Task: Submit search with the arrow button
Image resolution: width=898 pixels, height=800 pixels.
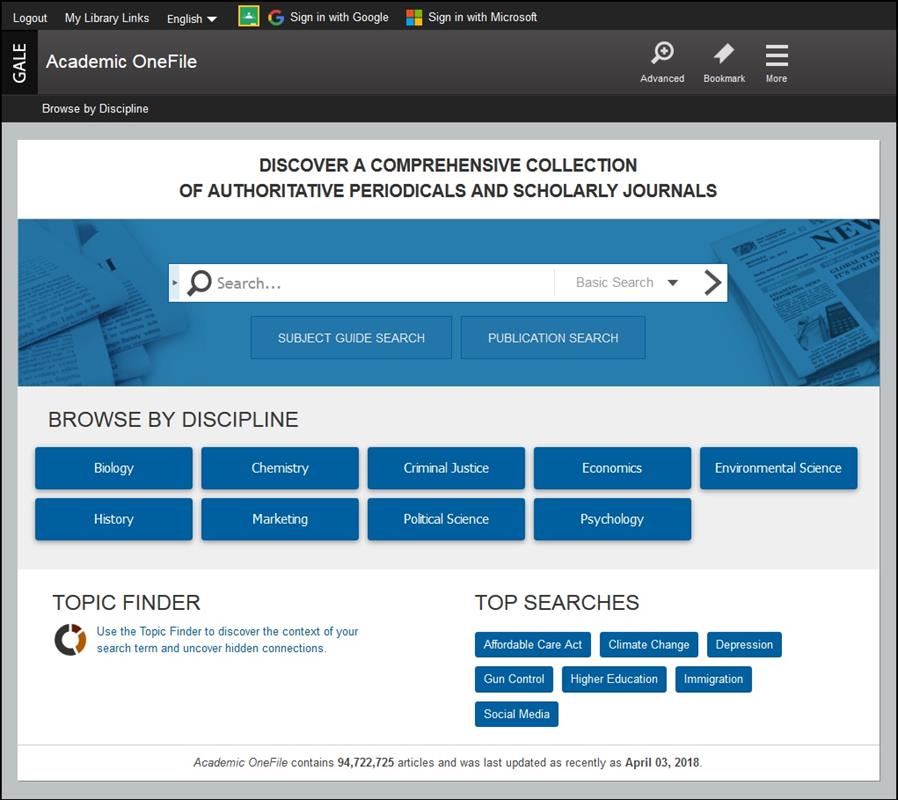Action: tap(712, 282)
